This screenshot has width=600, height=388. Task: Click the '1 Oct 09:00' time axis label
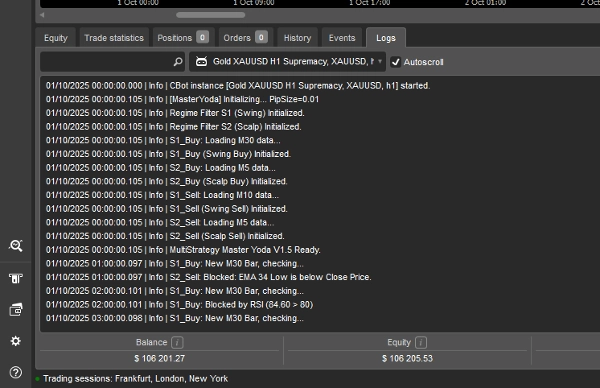click(254, 3)
